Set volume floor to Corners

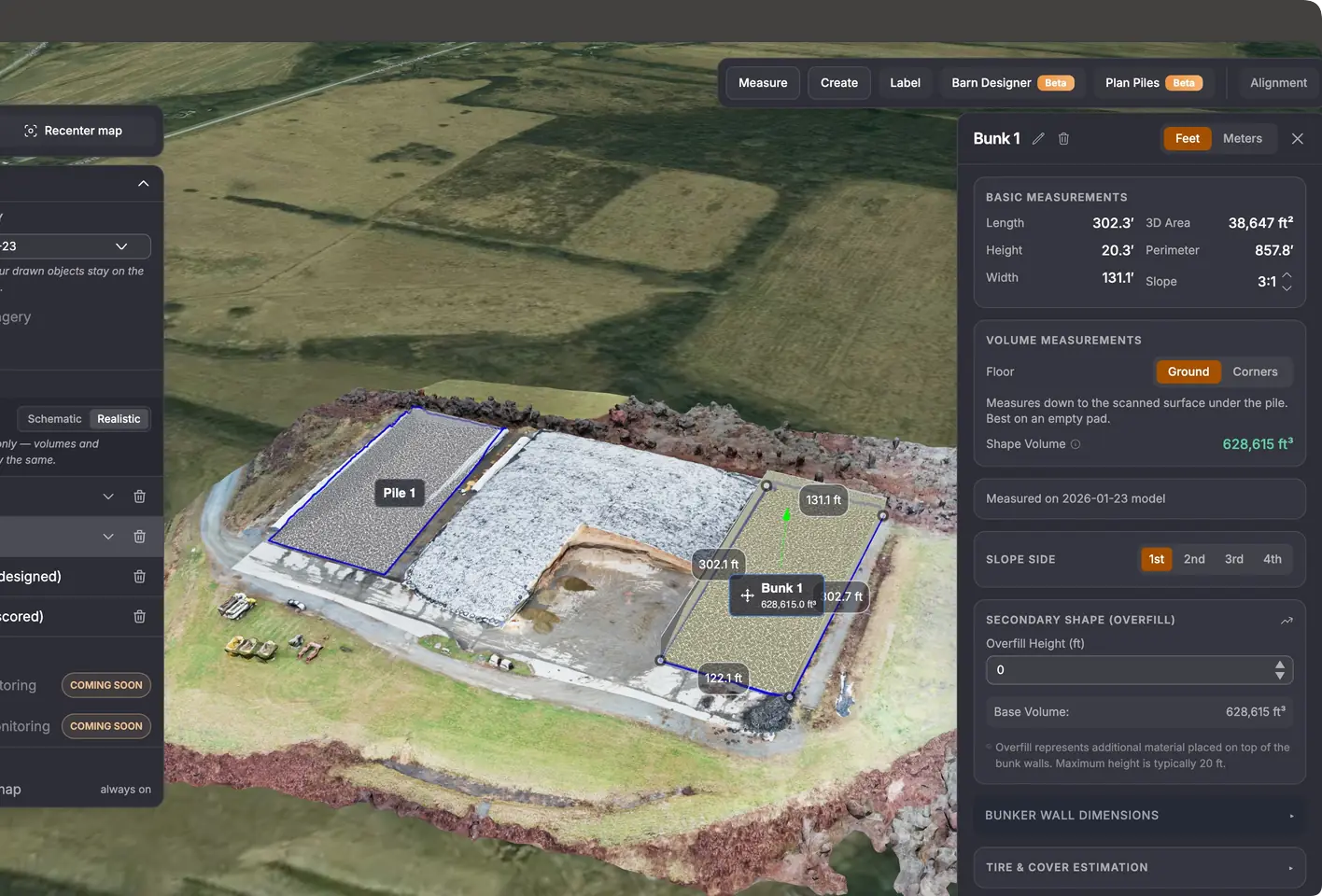tap(1255, 371)
